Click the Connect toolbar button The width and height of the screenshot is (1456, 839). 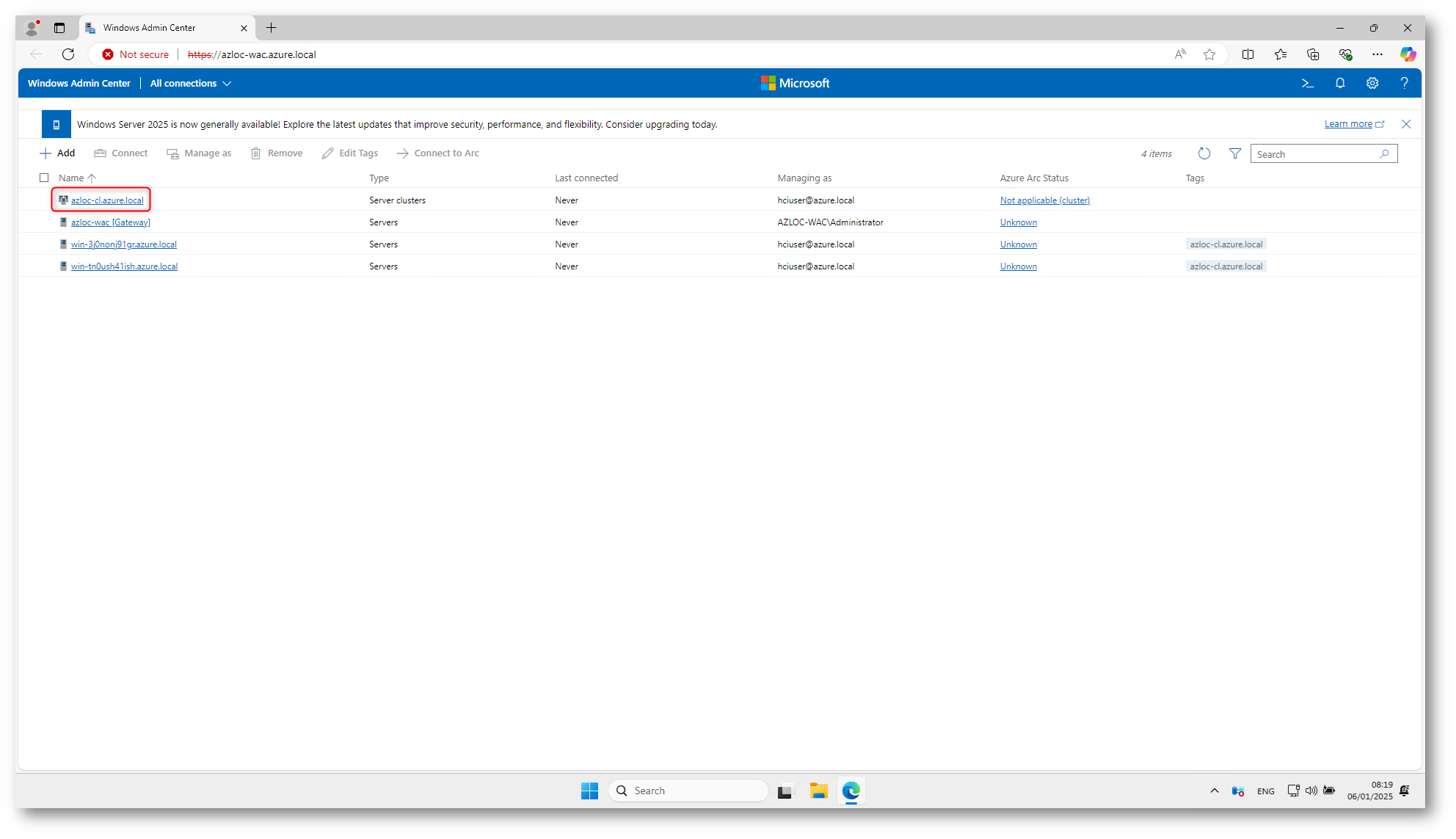pos(121,153)
